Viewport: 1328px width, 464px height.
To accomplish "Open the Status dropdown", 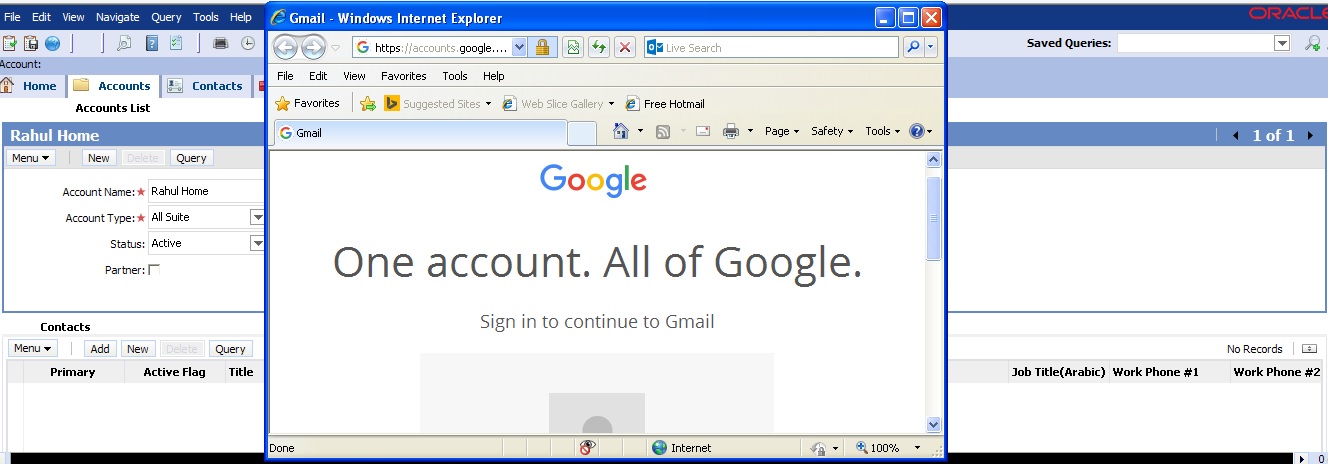I will click(257, 243).
